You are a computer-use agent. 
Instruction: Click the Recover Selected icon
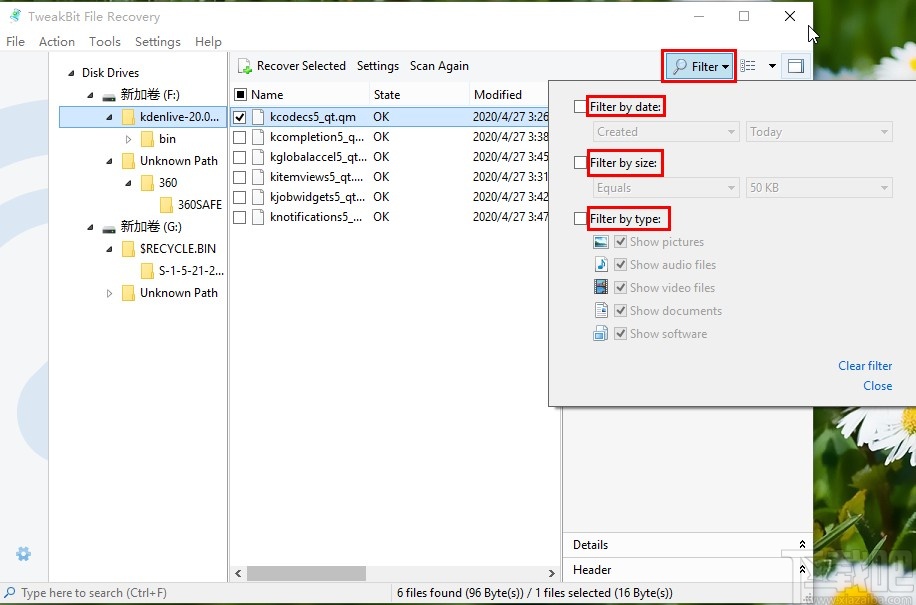[x=245, y=66]
